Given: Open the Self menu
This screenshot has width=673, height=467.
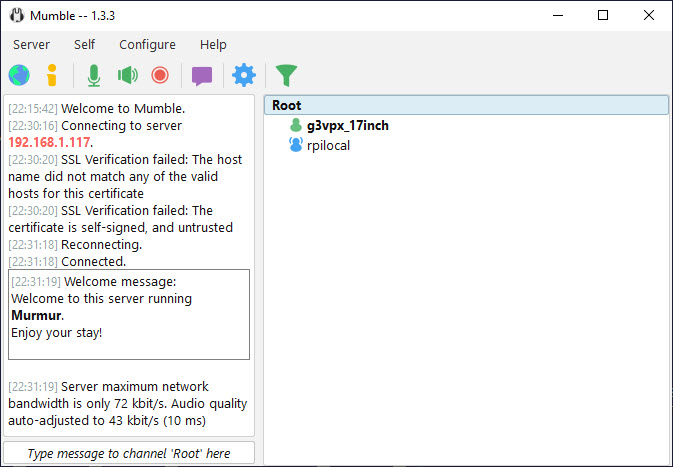Looking at the screenshot, I should (85, 45).
